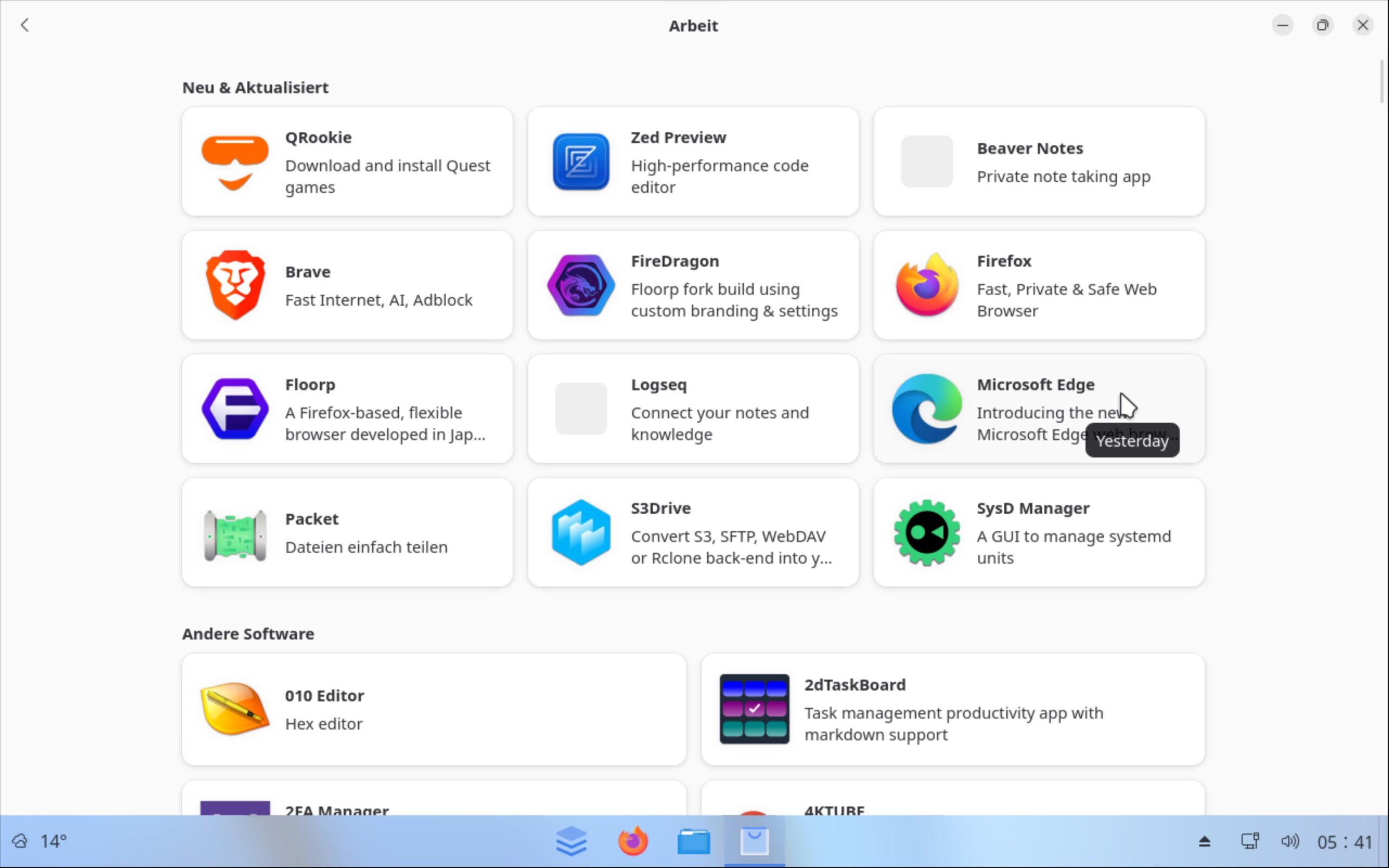Screen dimensions: 1389x868
Task: Click the Arbeit window title
Action: tap(693, 26)
